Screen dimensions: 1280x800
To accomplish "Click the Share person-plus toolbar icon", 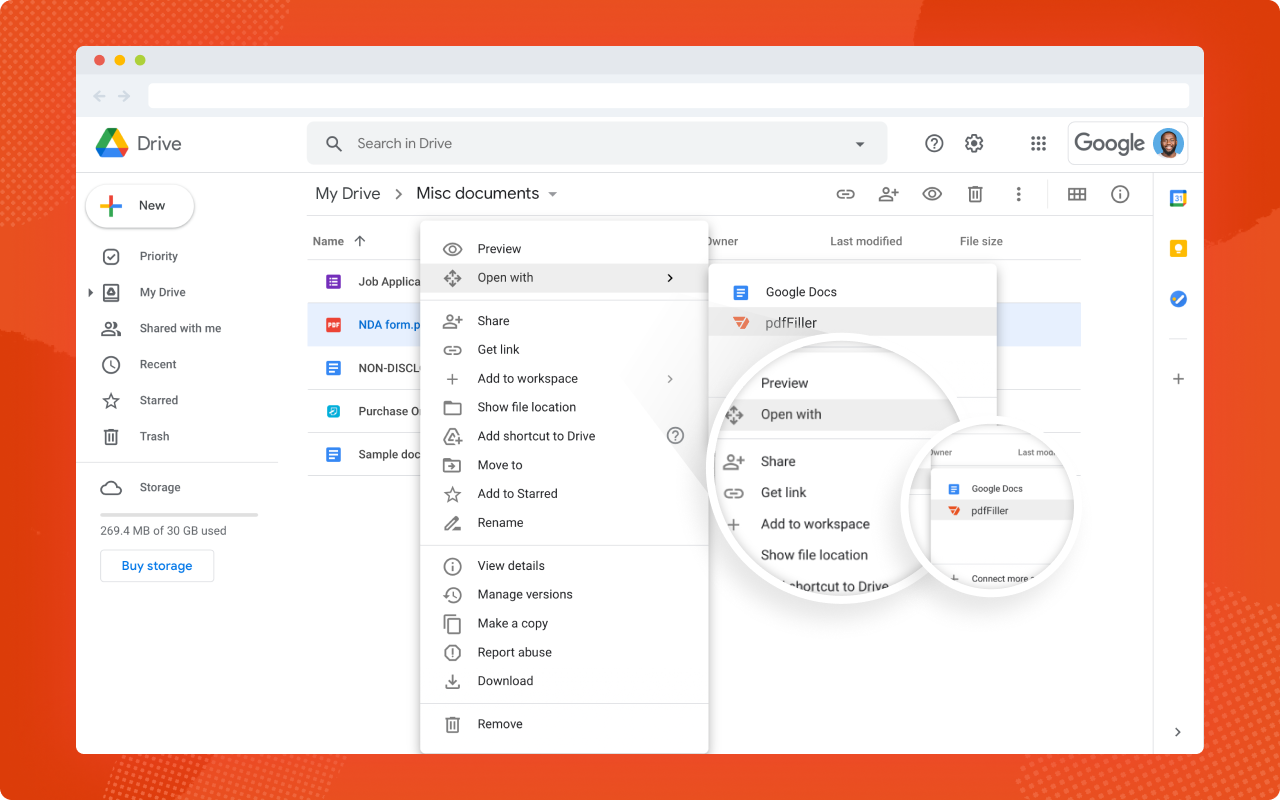I will [889, 194].
